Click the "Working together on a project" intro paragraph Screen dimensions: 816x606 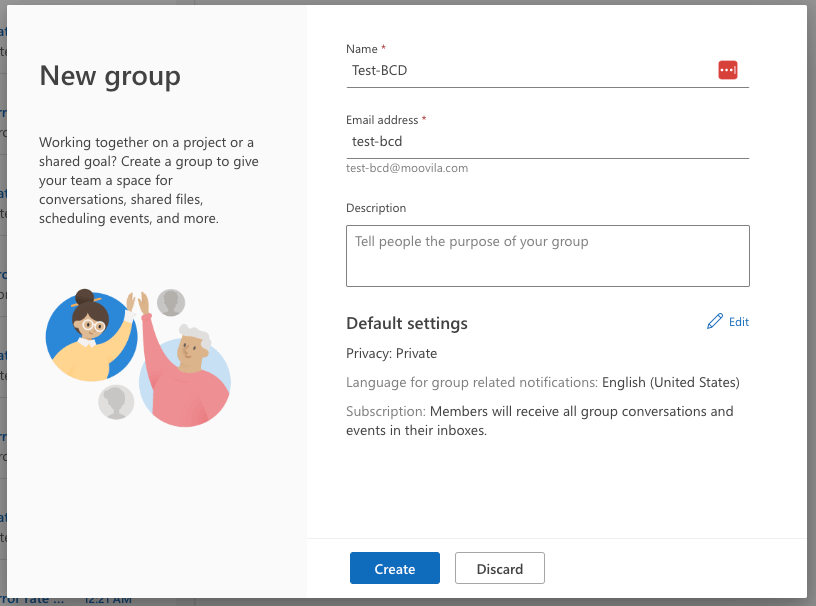149,180
